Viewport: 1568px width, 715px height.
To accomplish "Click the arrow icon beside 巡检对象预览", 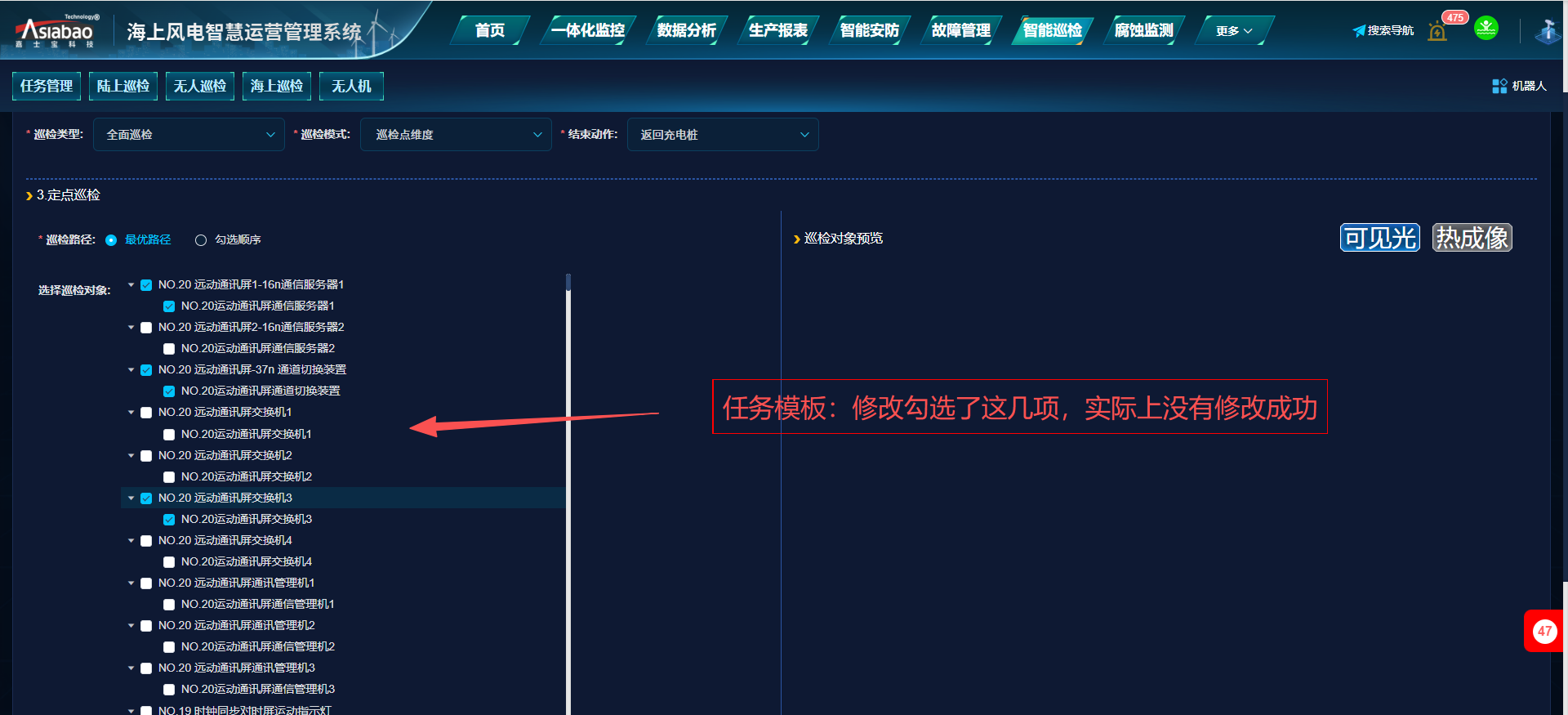I will coord(796,239).
